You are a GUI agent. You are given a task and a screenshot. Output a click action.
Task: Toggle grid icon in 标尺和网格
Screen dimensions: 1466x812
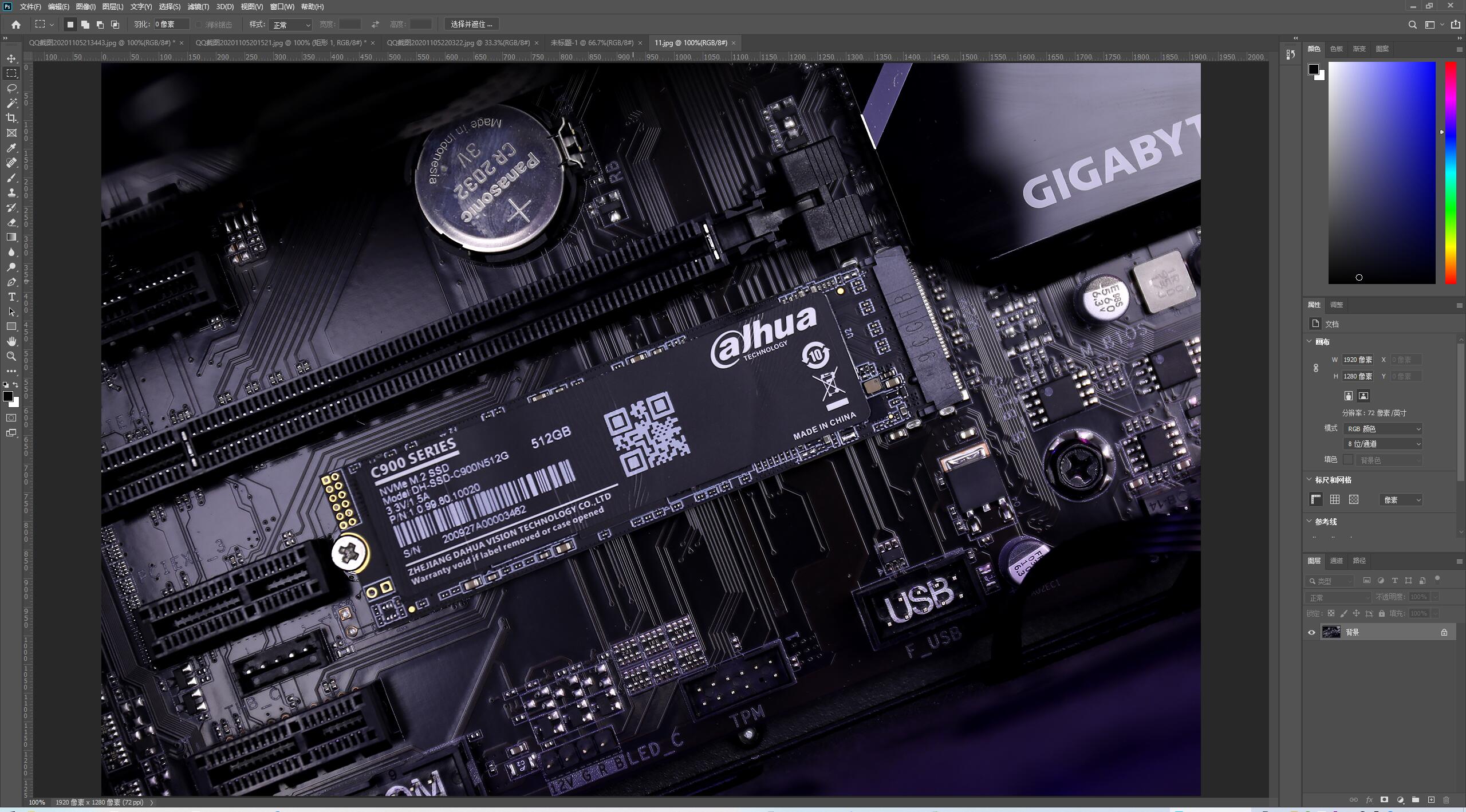tap(1335, 499)
